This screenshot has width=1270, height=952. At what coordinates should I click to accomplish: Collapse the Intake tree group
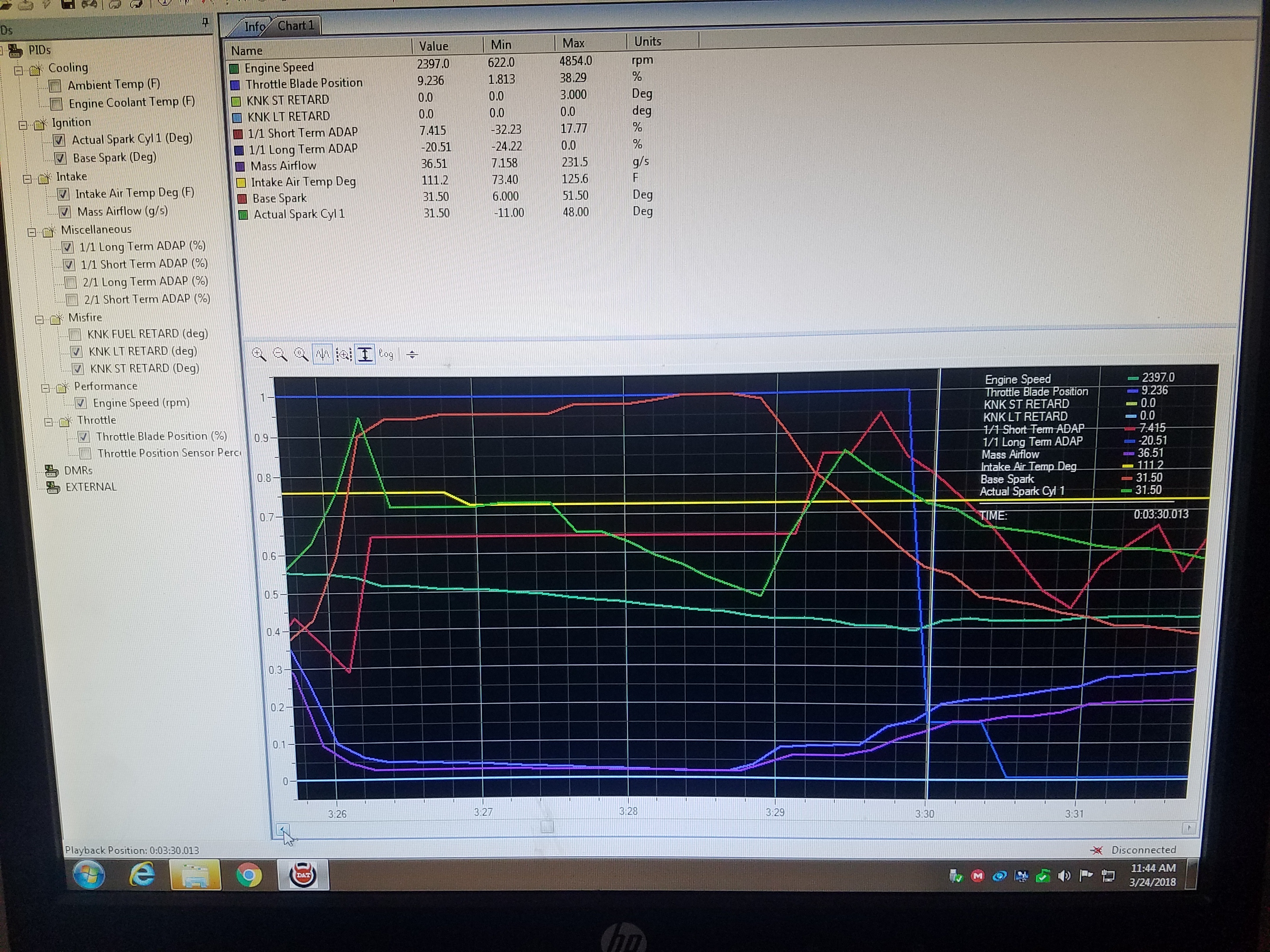point(26,179)
